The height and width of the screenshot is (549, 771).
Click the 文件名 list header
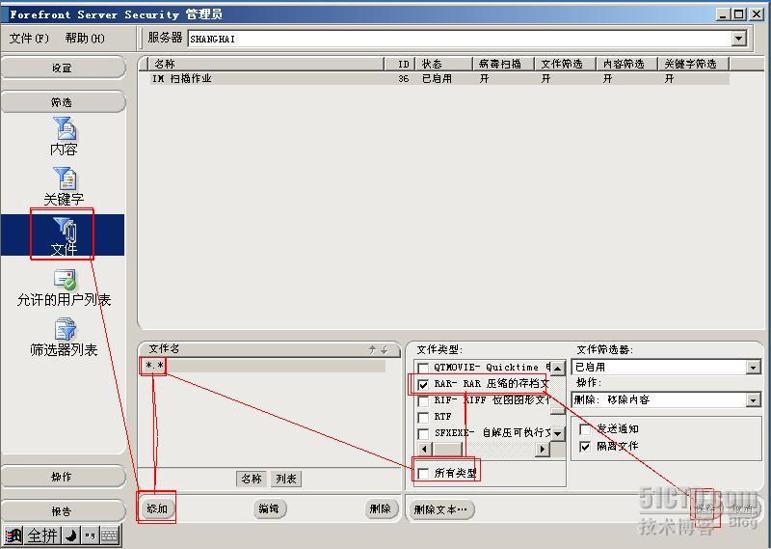[269, 349]
